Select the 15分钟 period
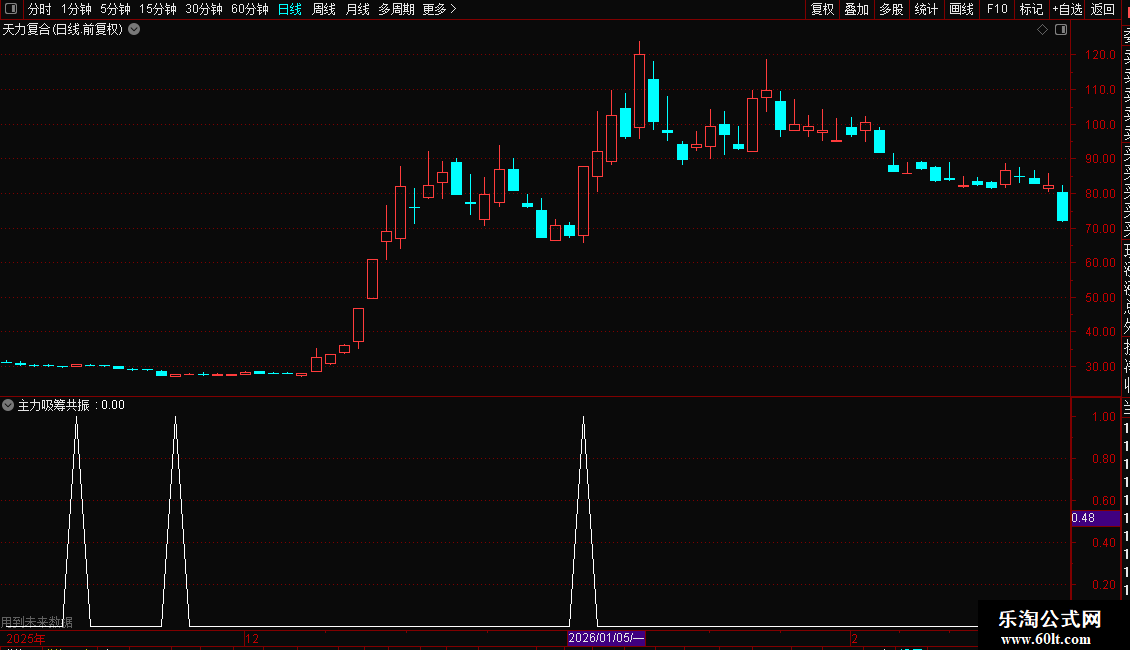Image resolution: width=1130 pixels, height=650 pixels. pos(158,9)
